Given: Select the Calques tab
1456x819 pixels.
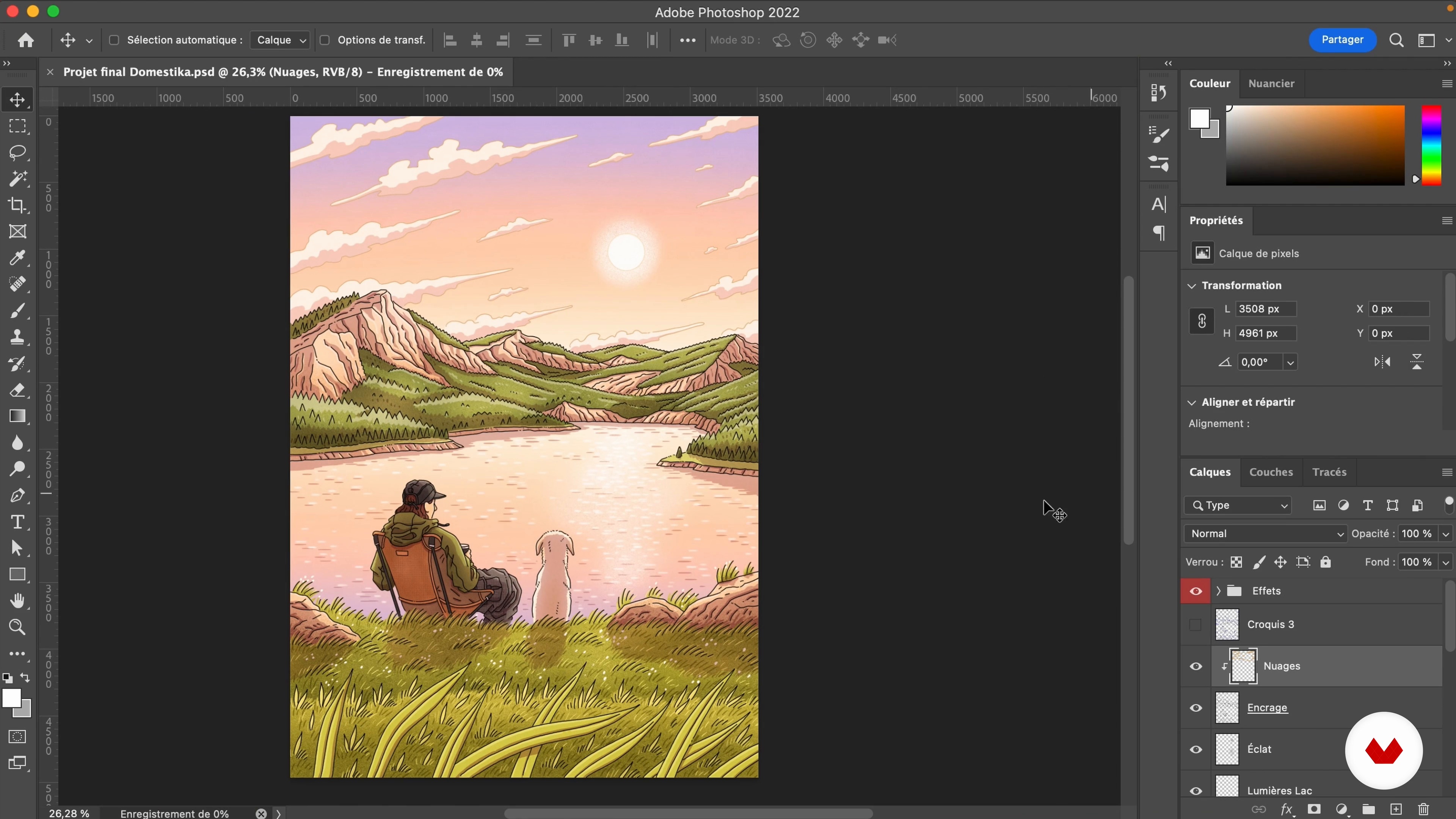Looking at the screenshot, I should [x=1210, y=472].
